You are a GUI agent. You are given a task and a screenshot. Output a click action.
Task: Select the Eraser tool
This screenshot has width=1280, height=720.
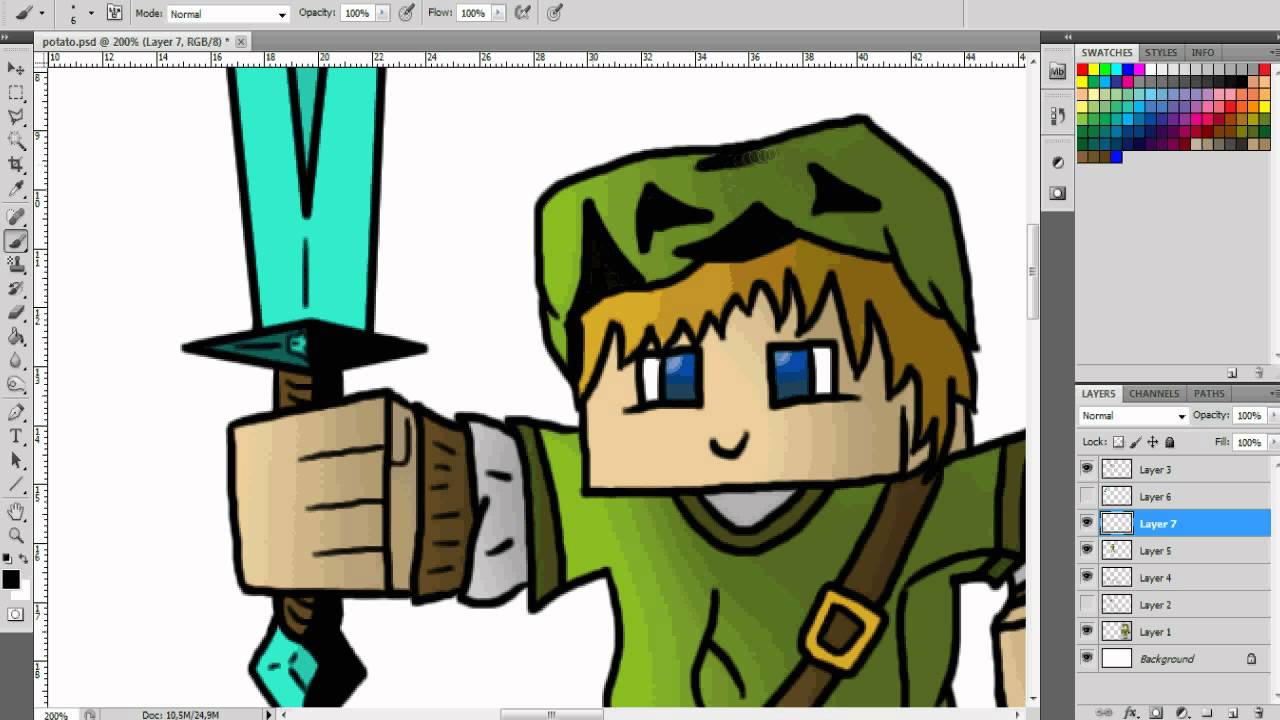(16, 313)
